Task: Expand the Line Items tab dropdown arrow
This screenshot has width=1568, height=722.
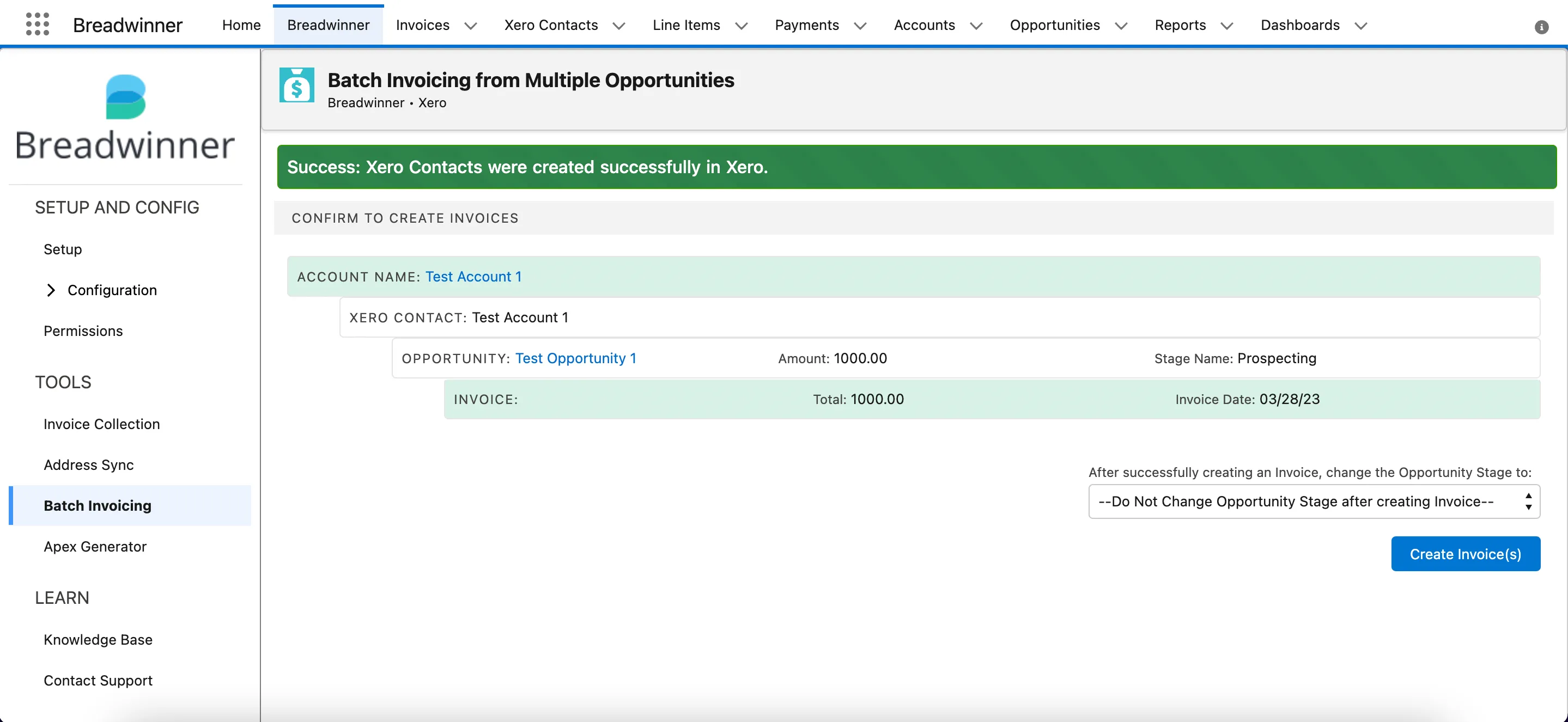Action: pyautogui.click(x=742, y=26)
